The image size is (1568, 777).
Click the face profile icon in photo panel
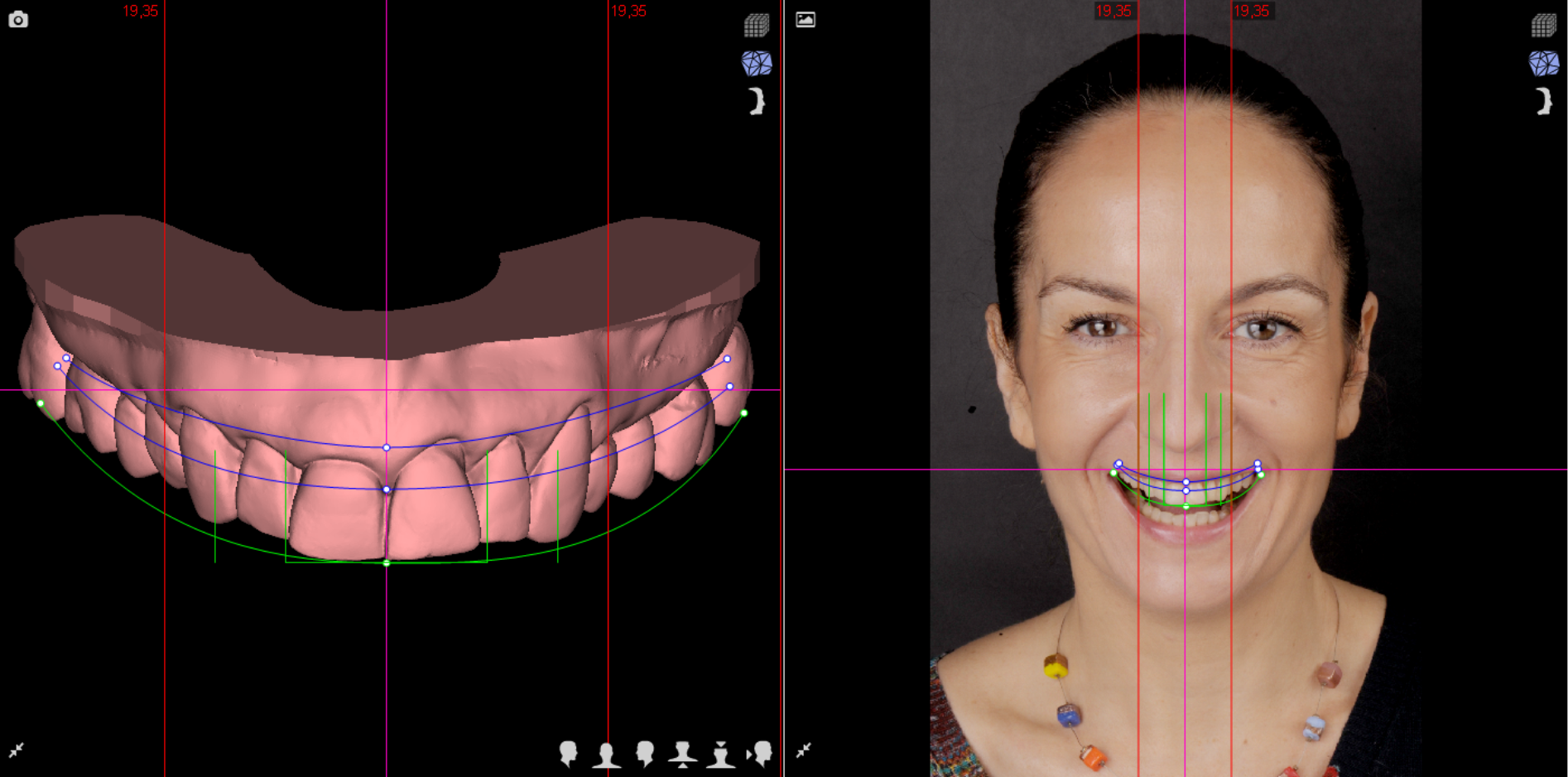point(1544,101)
